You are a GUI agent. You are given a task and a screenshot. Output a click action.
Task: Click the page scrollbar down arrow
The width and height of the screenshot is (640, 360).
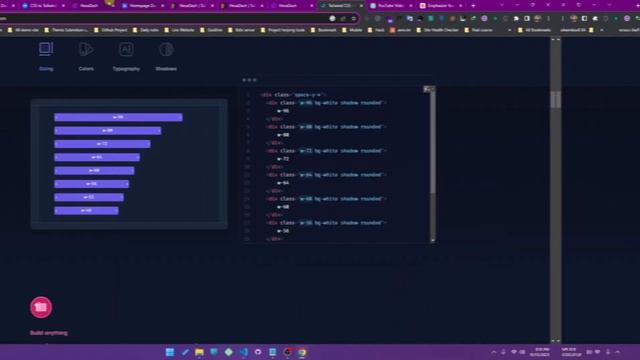(x=556, y=340)
